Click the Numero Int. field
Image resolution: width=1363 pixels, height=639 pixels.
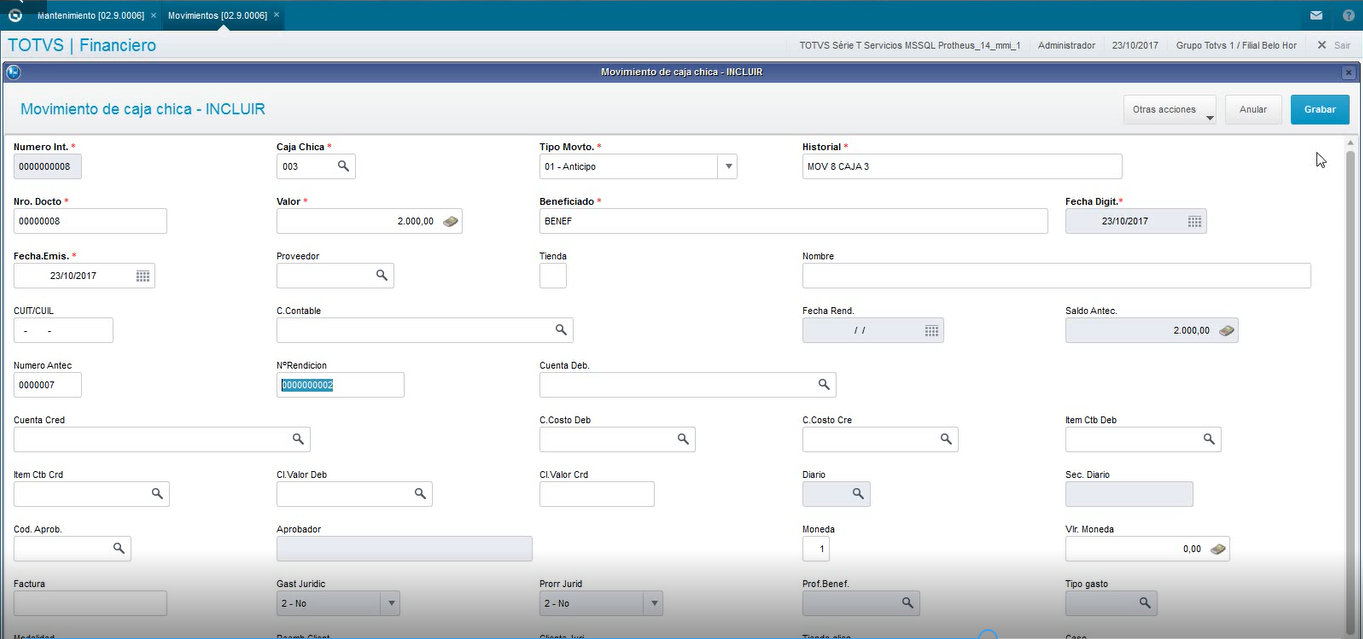[x=48, y=166]
